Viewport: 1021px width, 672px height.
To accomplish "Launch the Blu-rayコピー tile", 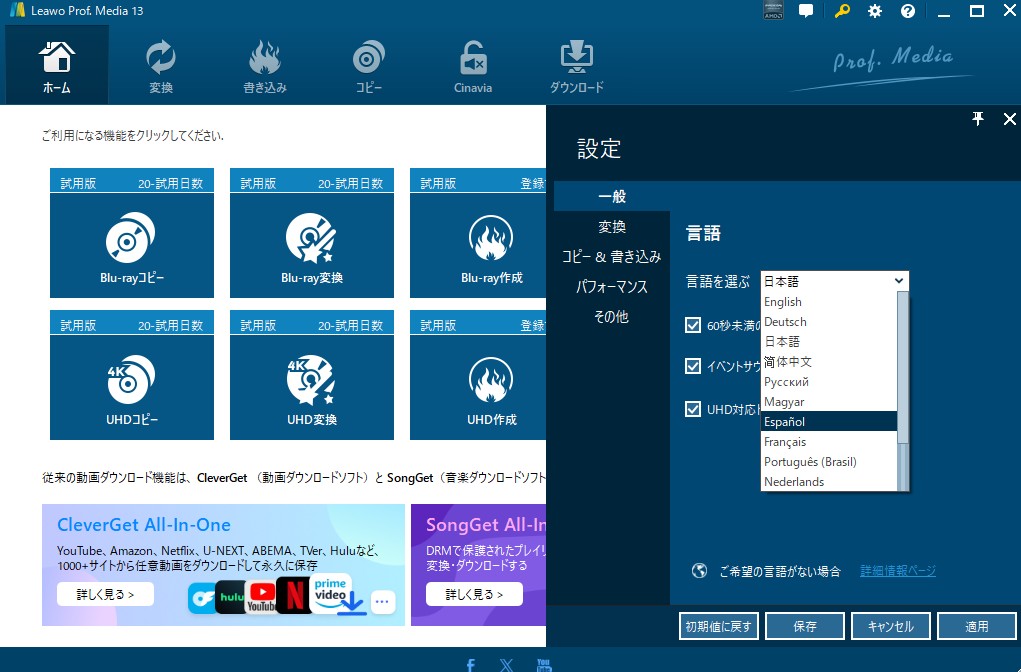I will [132, 233].
